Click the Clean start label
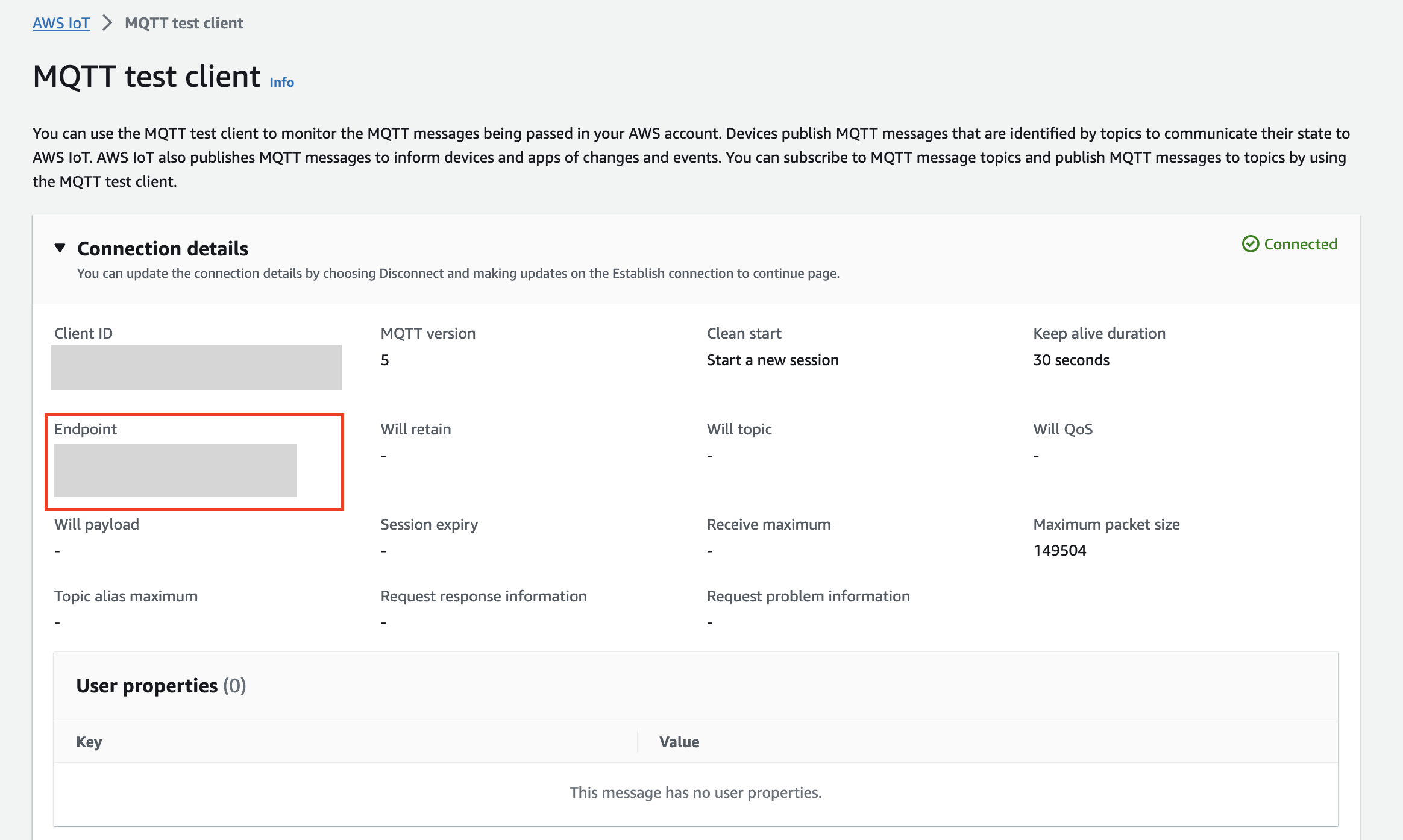Image resolution: width=1403 pixels, height=840 pixels. pos(744,333)
